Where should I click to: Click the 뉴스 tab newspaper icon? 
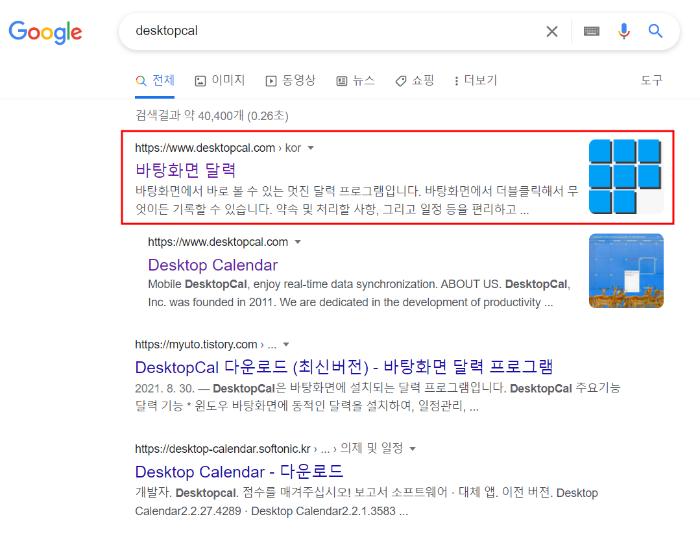tap(342, 81)
